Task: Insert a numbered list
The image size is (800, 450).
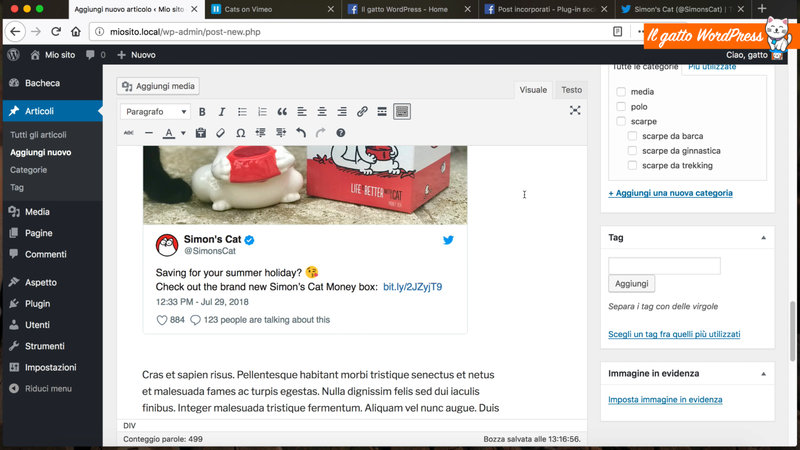Action: [262, 112]
